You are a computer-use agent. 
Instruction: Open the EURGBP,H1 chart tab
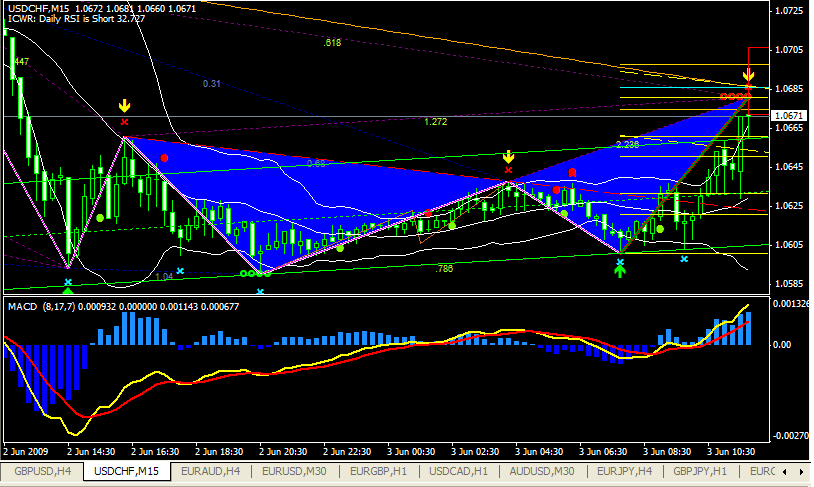[x=378, y=471]
